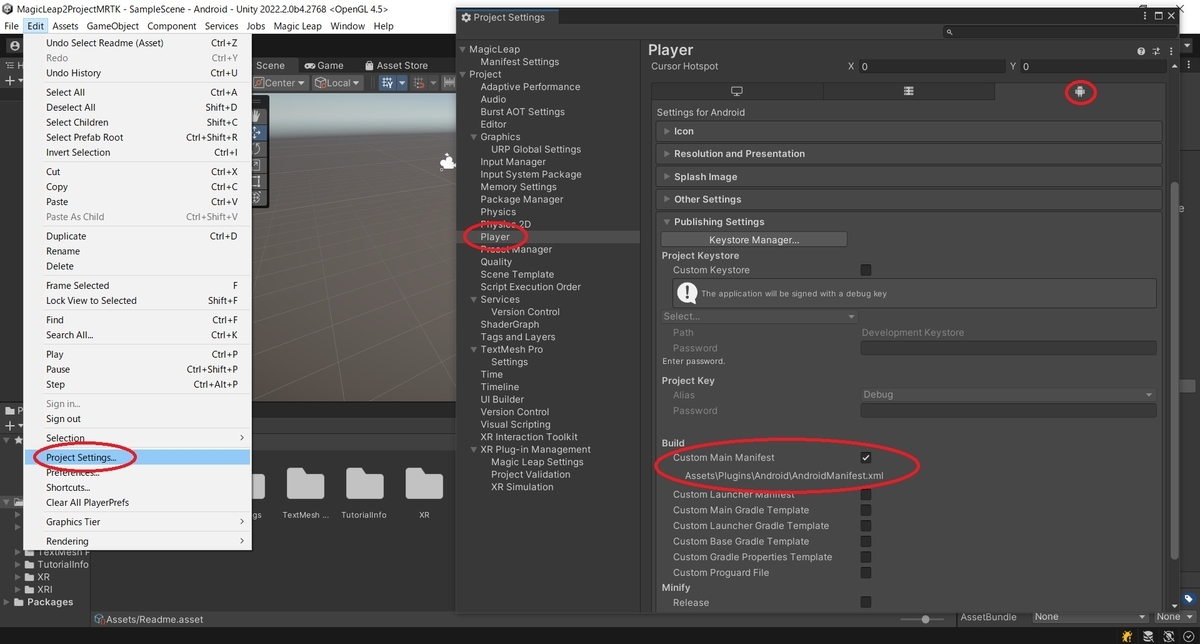
Task: Enable Custom Gradle Properties Template checkbox
Action: point(866,557)
